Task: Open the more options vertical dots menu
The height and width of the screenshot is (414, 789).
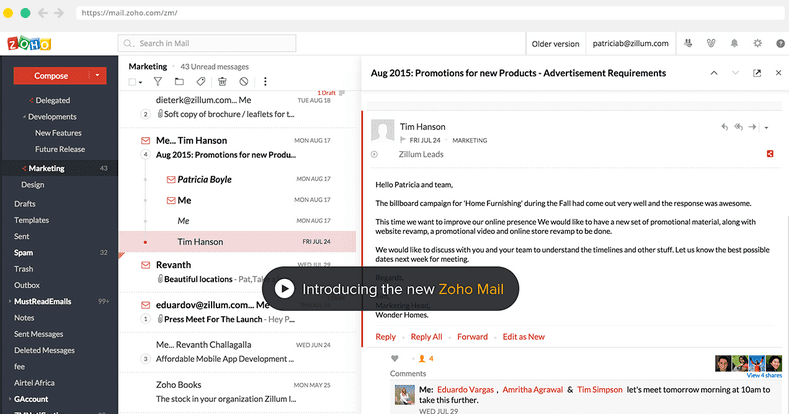Action: pos(265,81)
